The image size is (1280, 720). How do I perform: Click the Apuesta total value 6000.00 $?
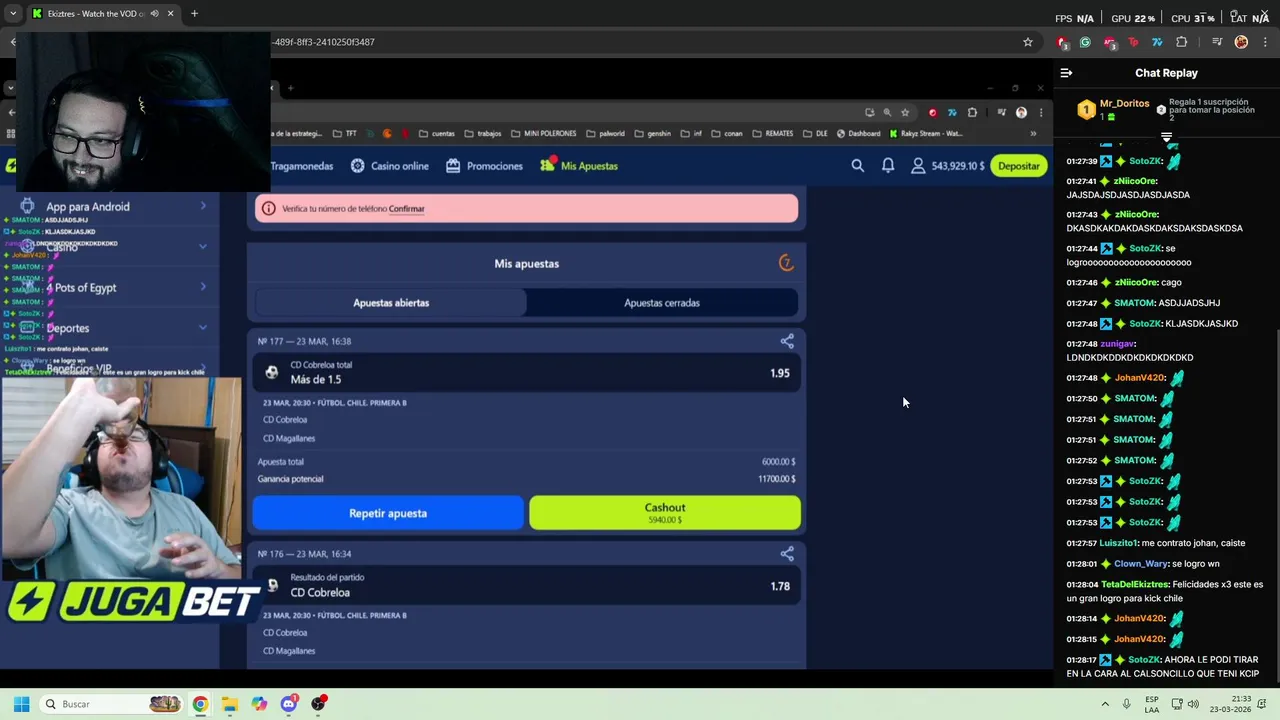pos(778,462)
